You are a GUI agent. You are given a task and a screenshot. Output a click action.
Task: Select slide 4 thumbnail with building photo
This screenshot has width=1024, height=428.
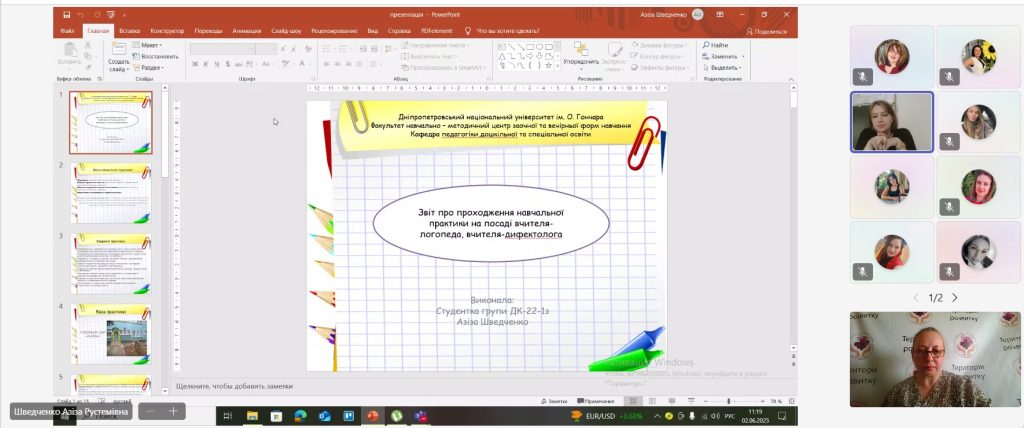pos(110,334)
